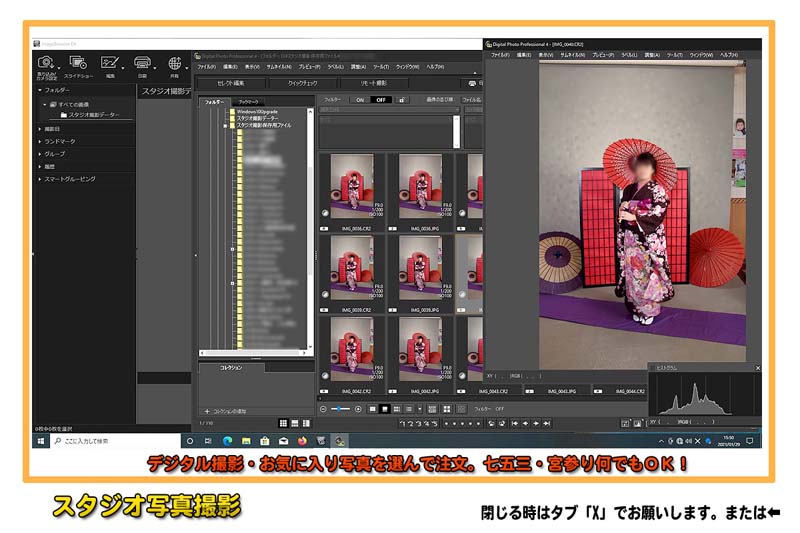Open the Windows Start menu
Viewport: 800px width, 533px height.
point(41,441)
